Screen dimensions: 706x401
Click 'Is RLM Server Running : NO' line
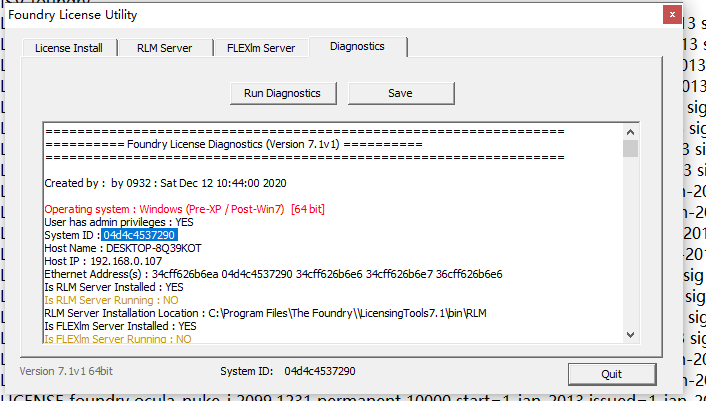[111, 300]
